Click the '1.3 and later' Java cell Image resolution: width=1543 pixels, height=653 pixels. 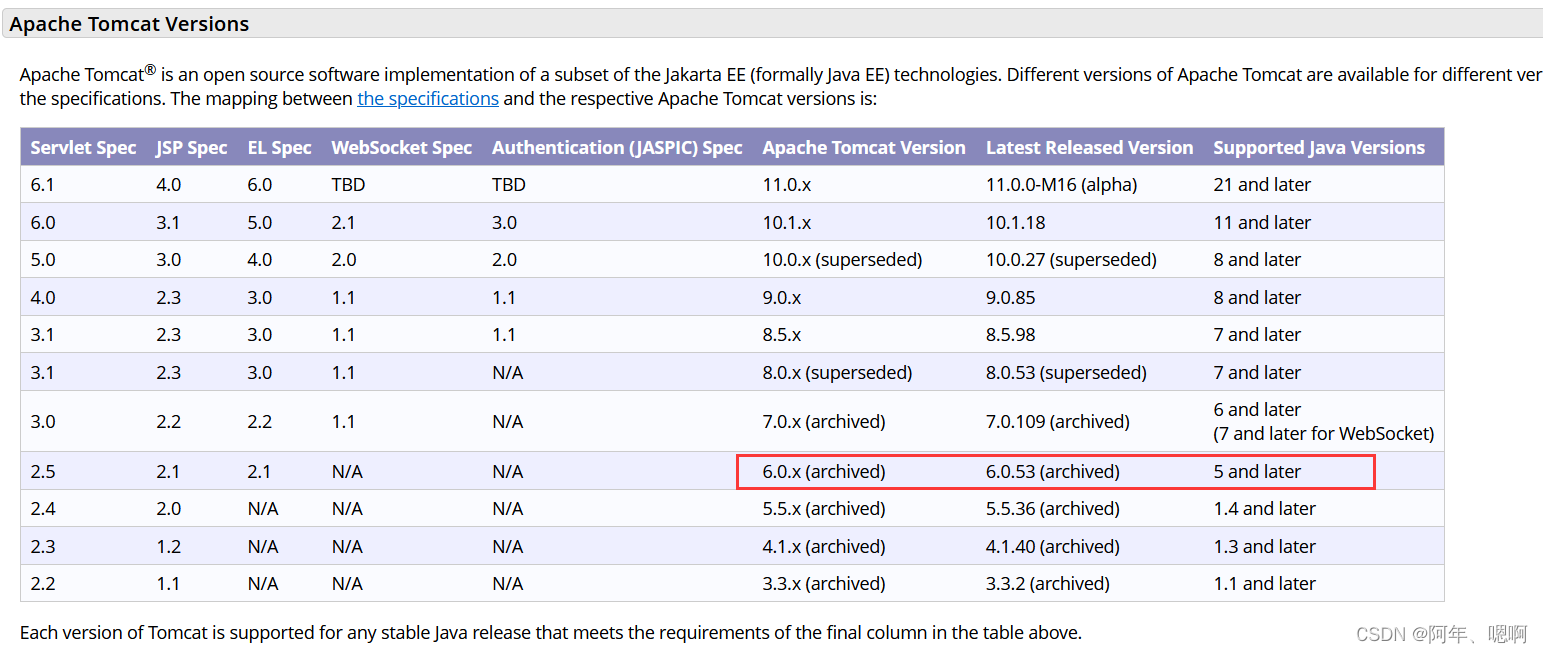tap(1265, 547)
